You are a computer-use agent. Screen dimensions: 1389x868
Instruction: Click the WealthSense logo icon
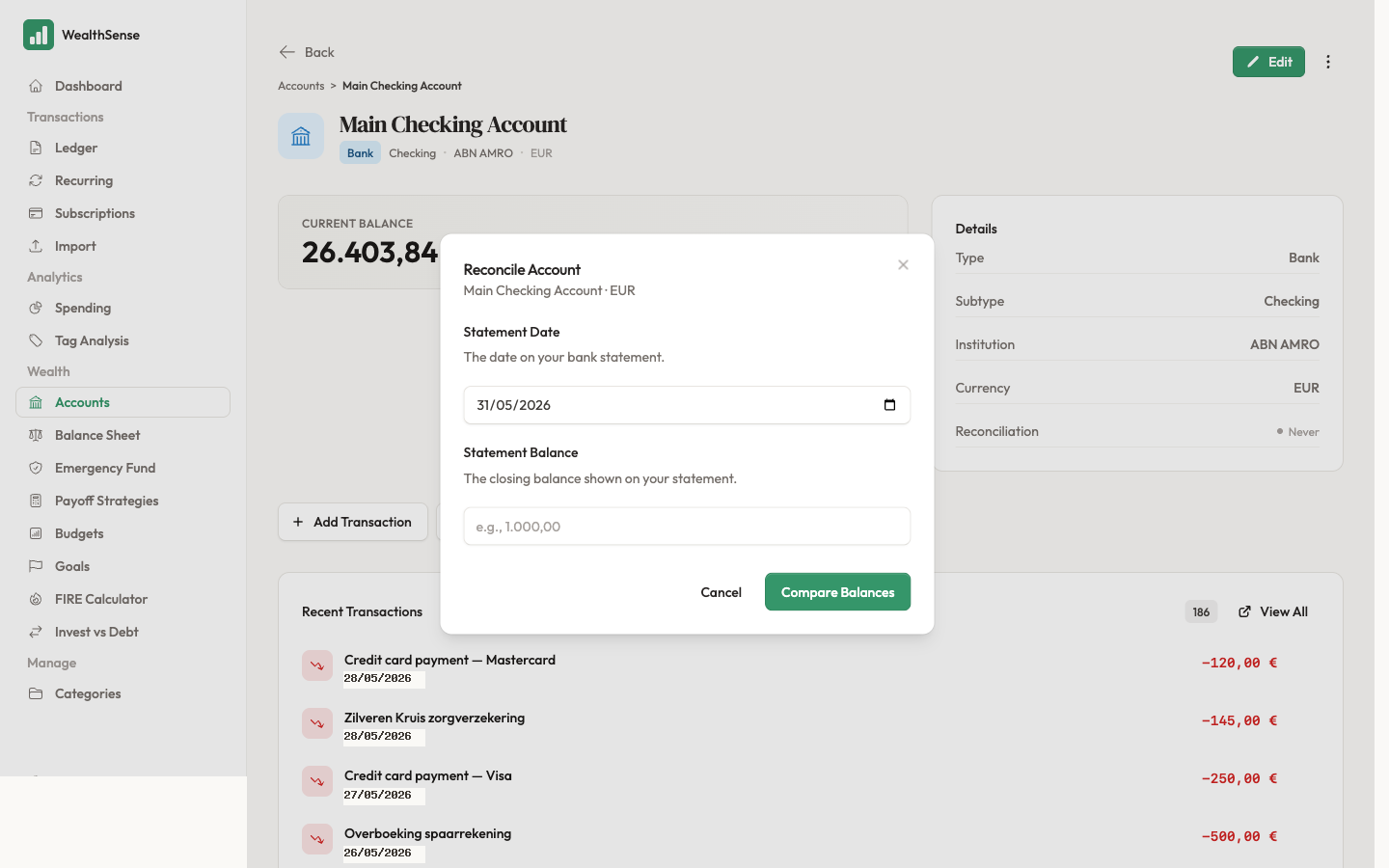pyautogui.click(x=39, y=35)
